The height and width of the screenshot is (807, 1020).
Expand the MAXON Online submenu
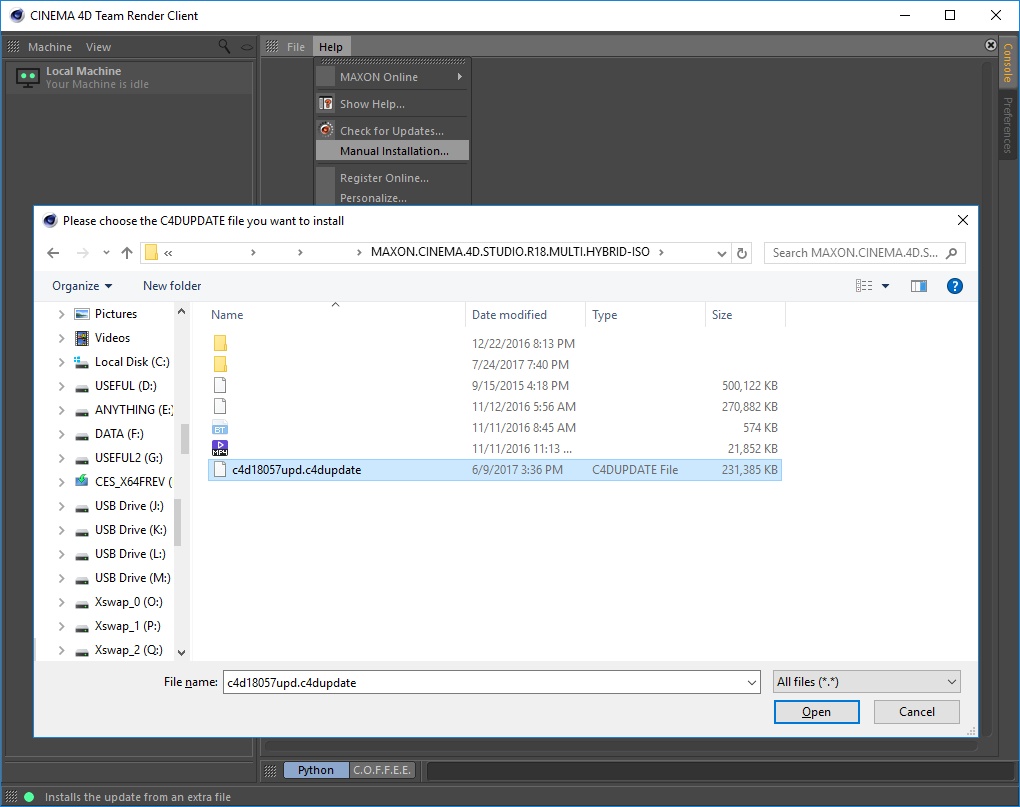click(x=392, y=77)
